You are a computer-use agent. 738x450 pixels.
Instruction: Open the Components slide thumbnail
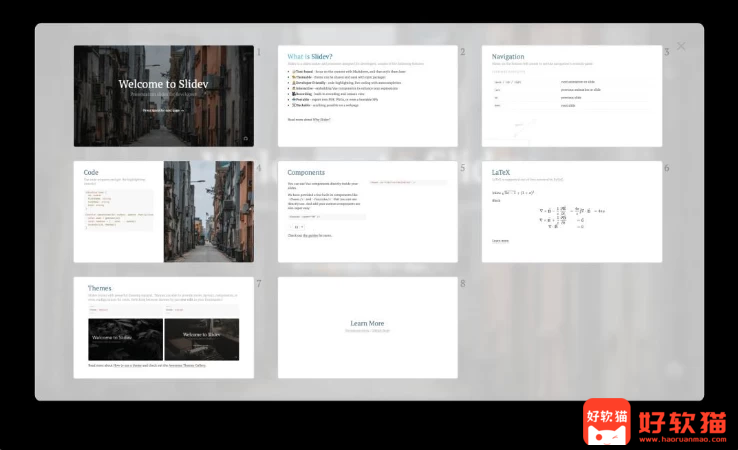coord(368,212)
